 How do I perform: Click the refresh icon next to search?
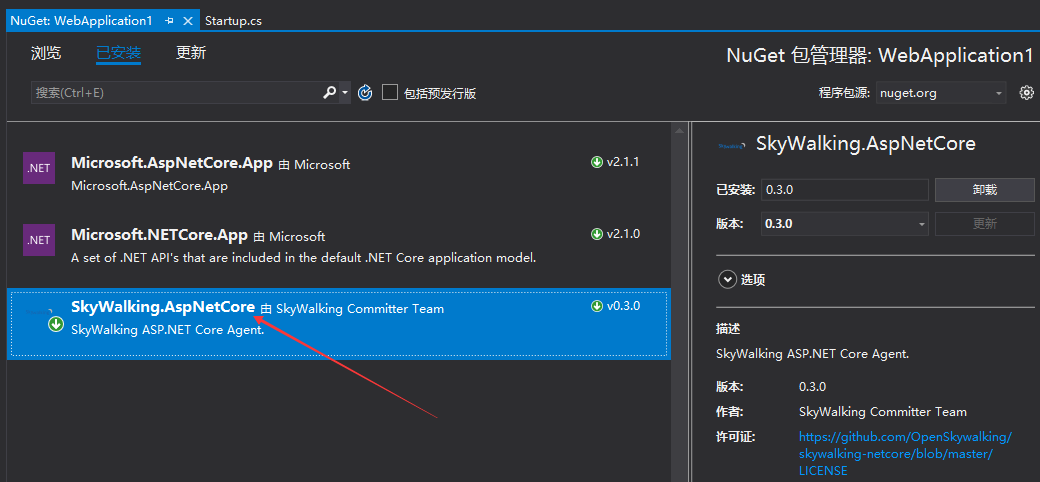(x=365, y=93)
